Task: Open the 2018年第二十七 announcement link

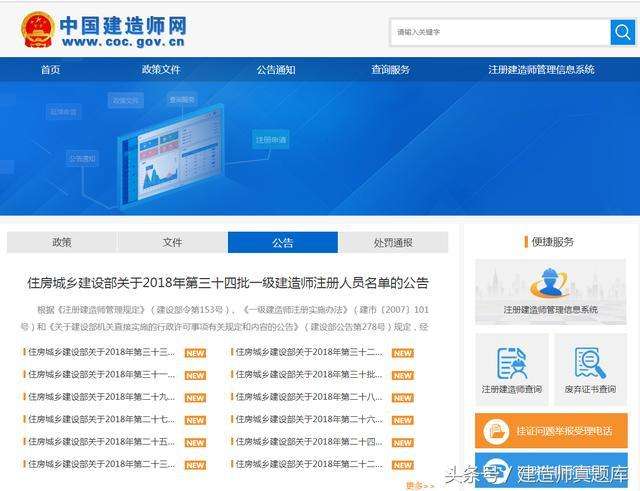Action: coord(101,419)
